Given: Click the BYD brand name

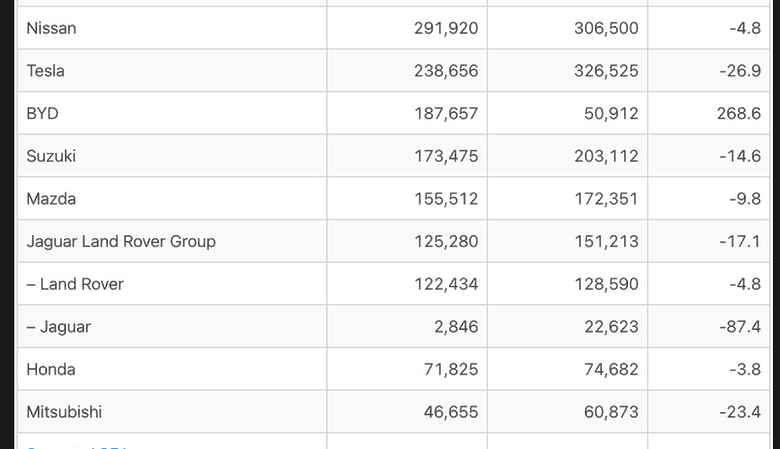Looking at the screenshot, I should coord(42,114).
